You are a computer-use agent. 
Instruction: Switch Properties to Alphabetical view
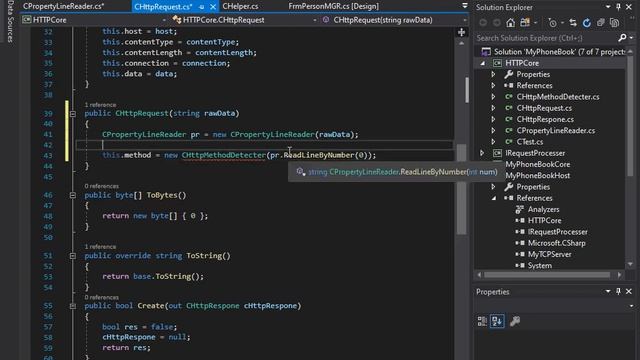tap(497, 321)
